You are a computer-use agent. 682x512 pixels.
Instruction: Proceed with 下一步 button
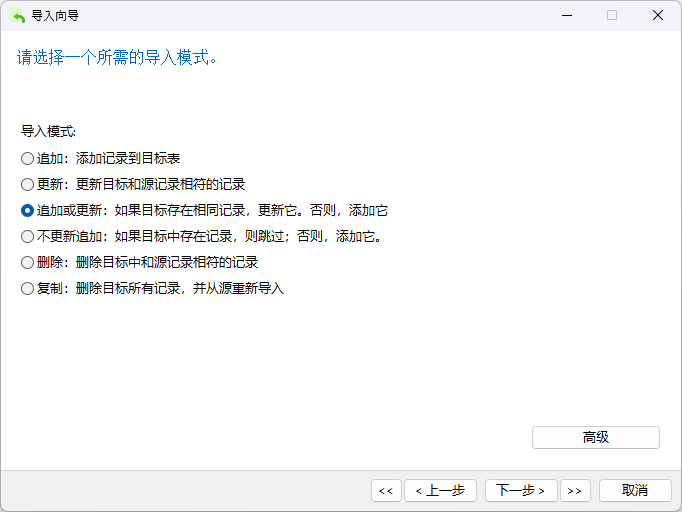click(x=521, y=490)
